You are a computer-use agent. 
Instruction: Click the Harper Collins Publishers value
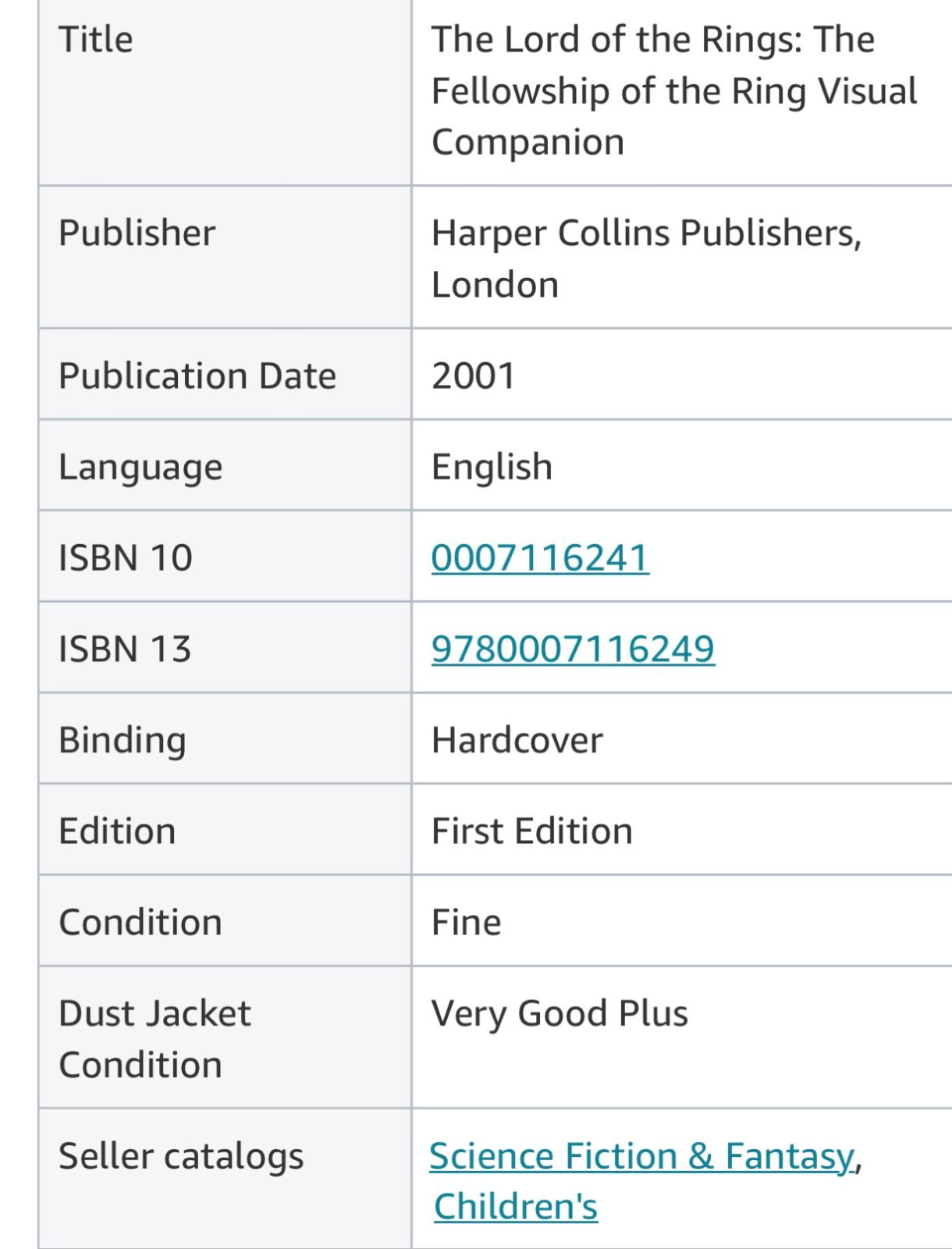(x=646, y=258)
